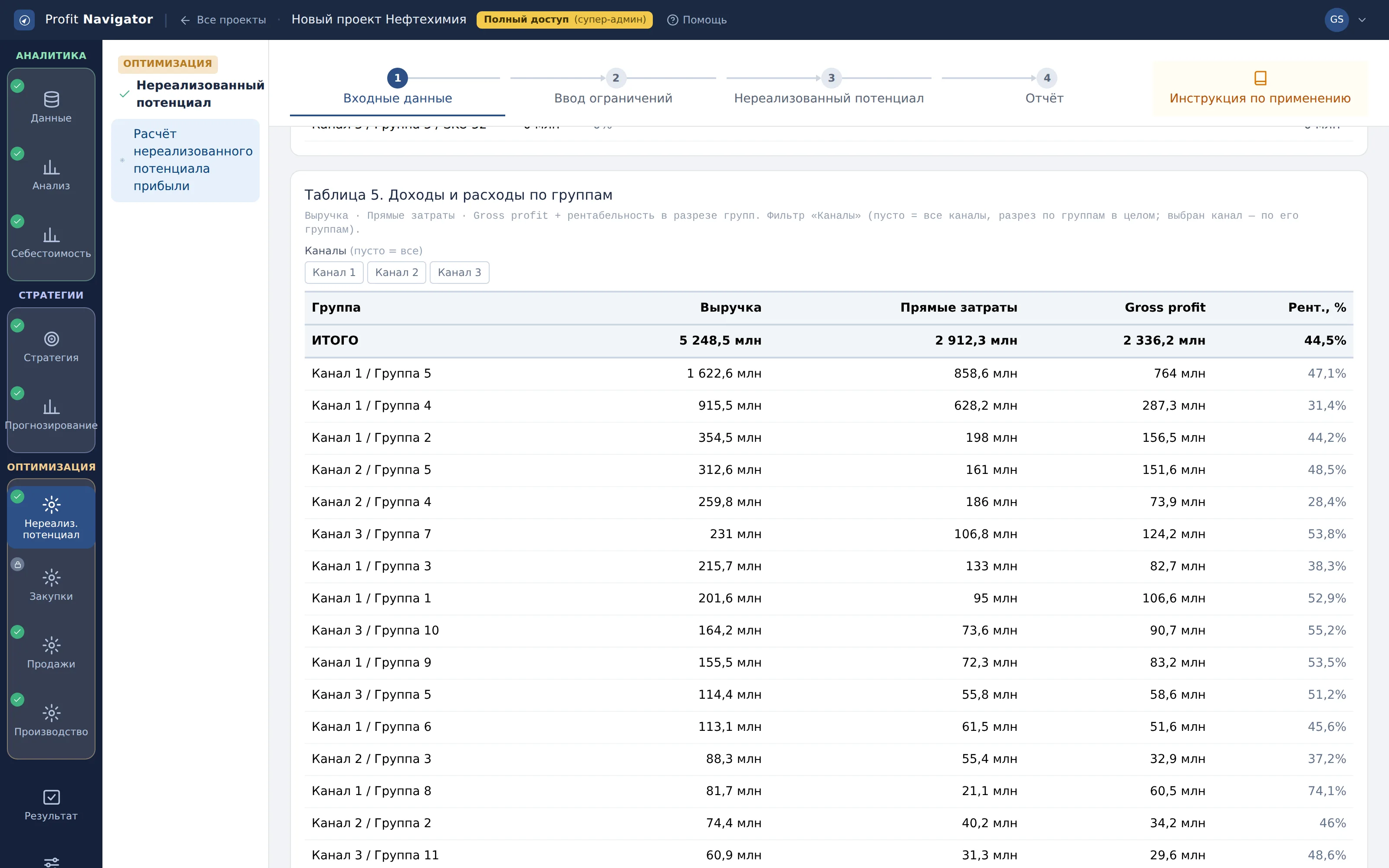Click the Полный доступ супер-админ badge
This screenshot has height=868, width=1389.
[564, 20]
